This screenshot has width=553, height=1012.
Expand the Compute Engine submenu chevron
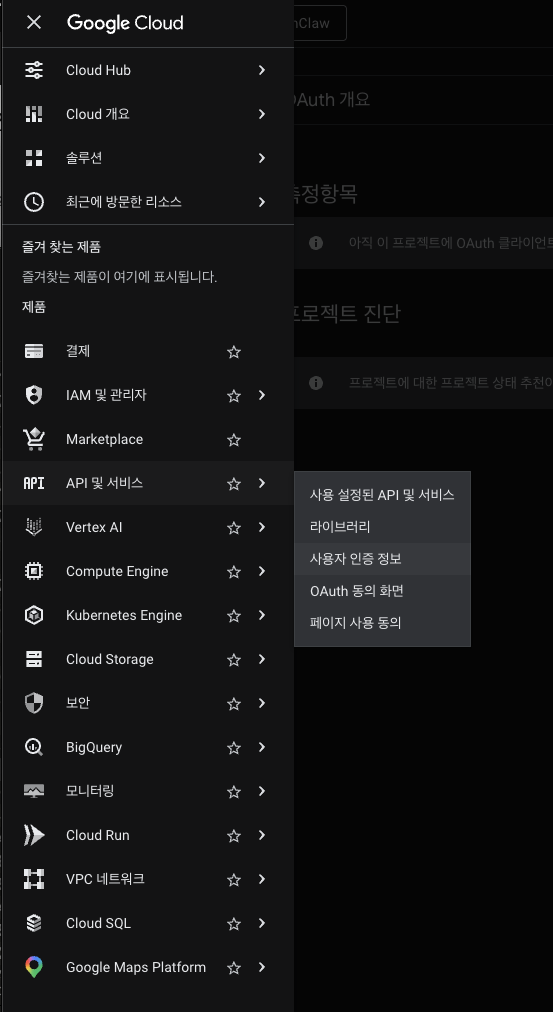[x=261, y=571]
